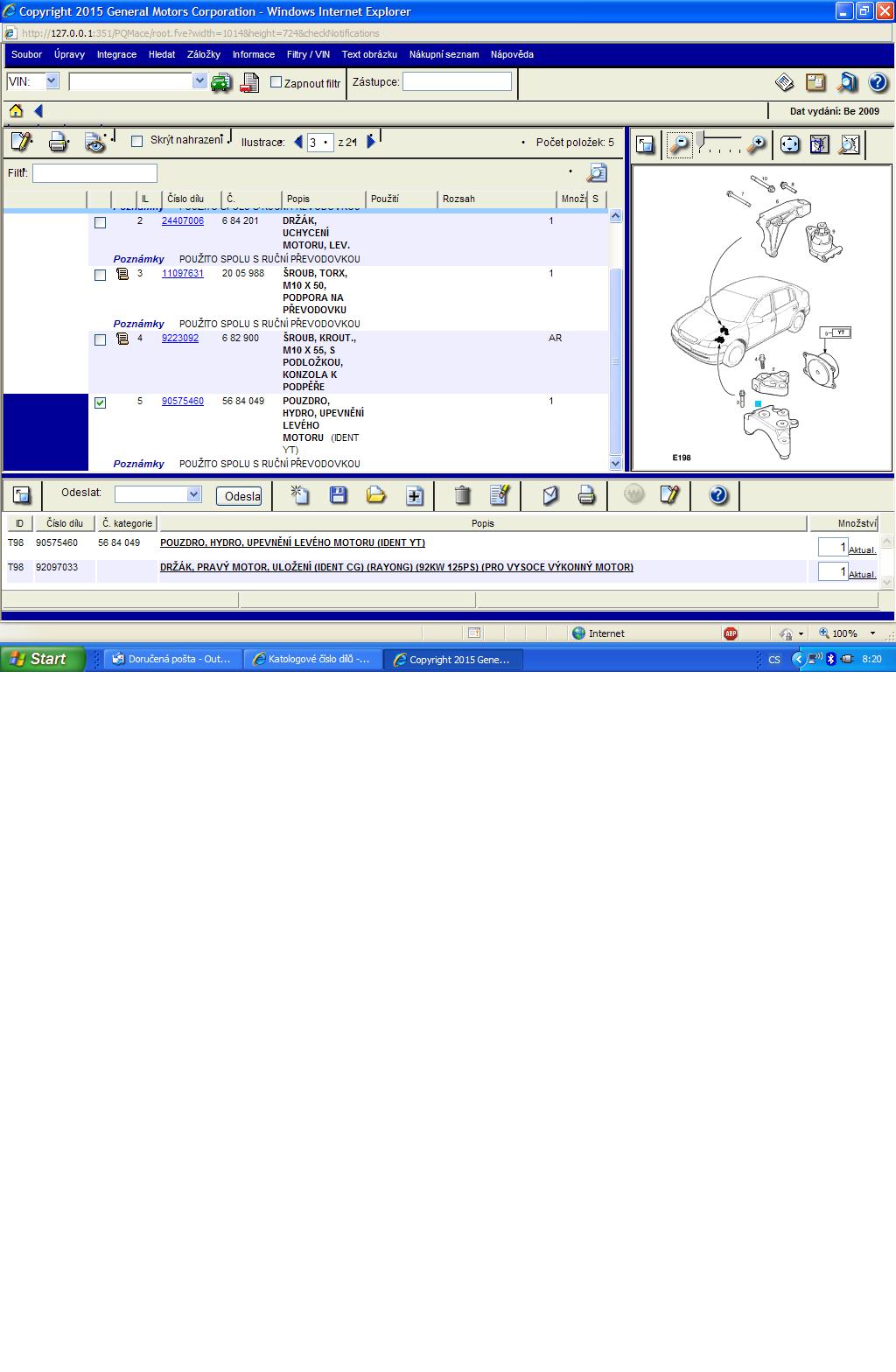Viewport: 896px width, 1372px height.
Task: Enable the 'Zapnout filtr' checkbox
Action: tap(276, 82)
